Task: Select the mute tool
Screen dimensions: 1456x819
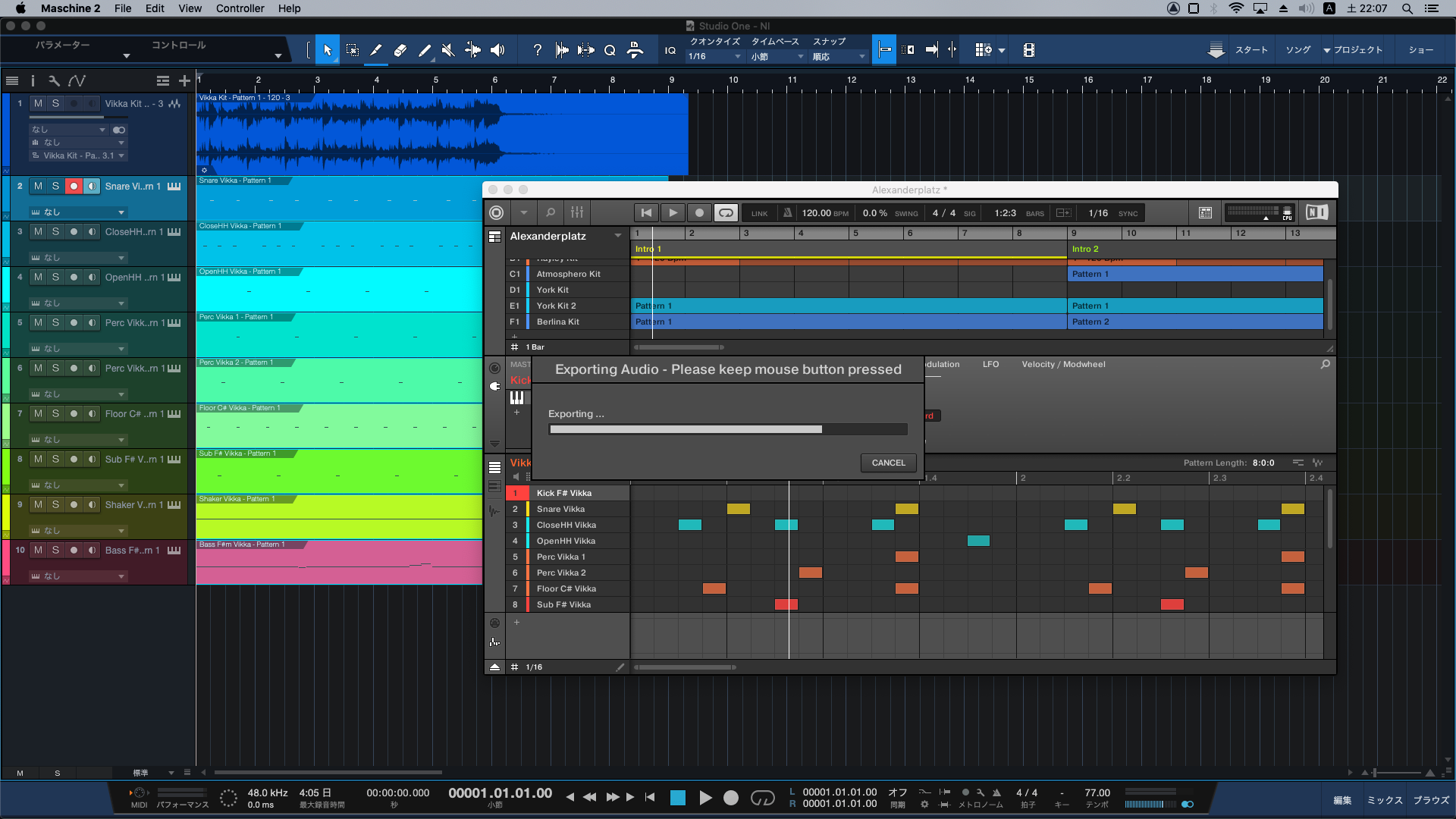Action: point(448,50)
